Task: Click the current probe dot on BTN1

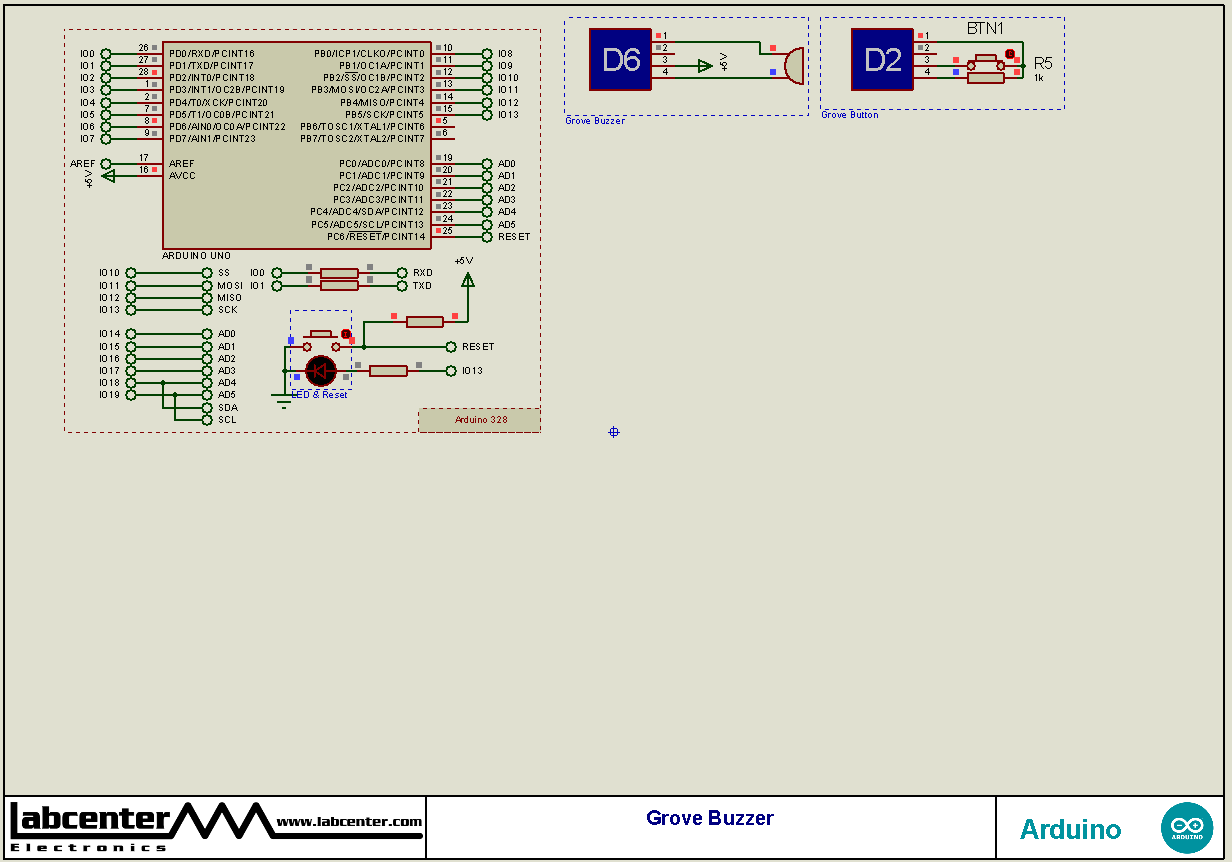Action: click(1010, 53)
